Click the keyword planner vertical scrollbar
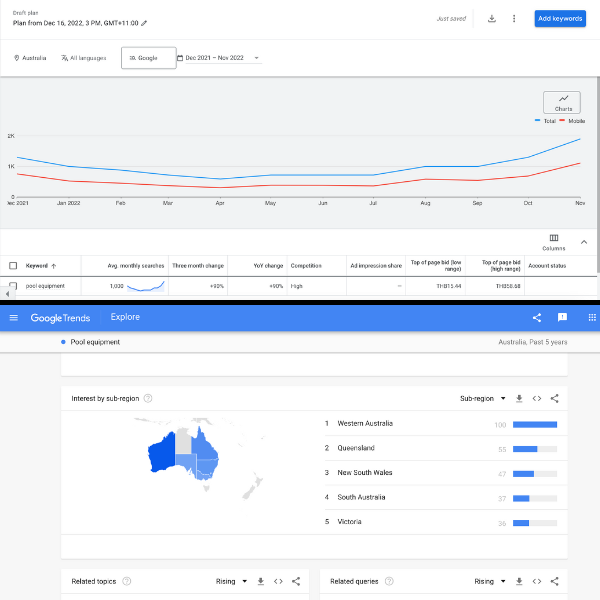The width and height of the screenshot is (600, 600). tap(598, 174)
